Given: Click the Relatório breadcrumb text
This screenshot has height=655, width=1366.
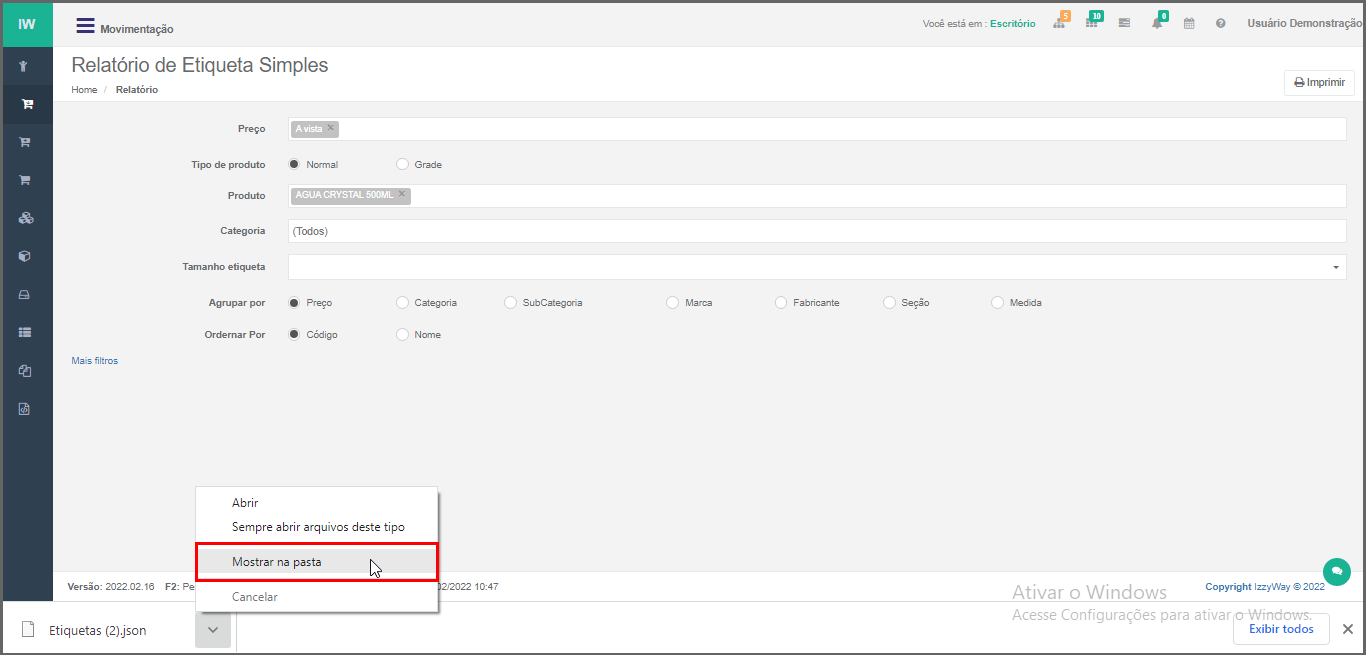Looking at the screenshot, I should click(137, 90).
